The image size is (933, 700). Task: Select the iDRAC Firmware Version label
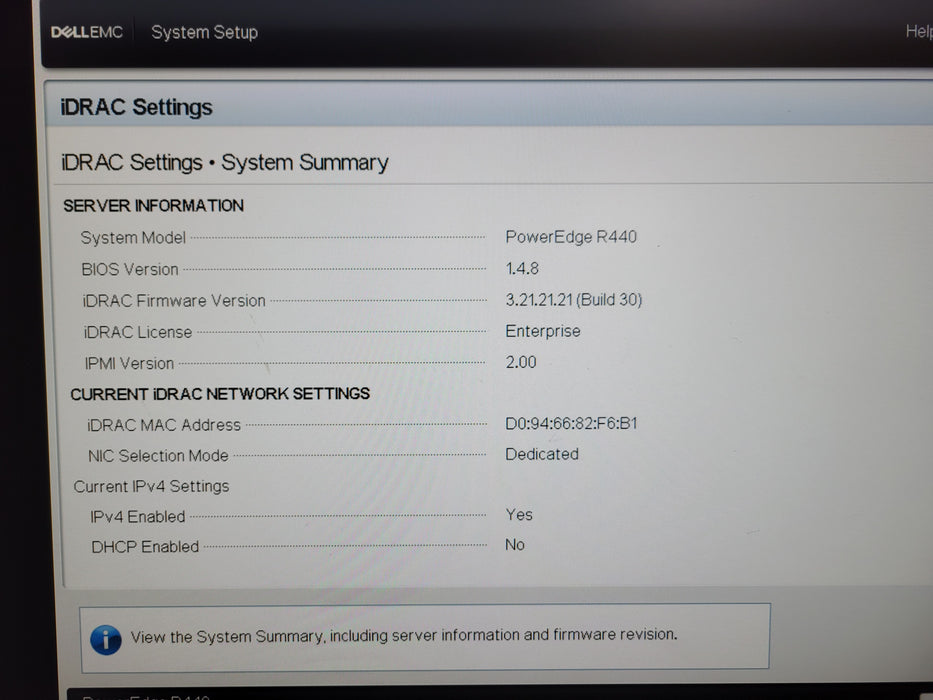click(174, 301)
